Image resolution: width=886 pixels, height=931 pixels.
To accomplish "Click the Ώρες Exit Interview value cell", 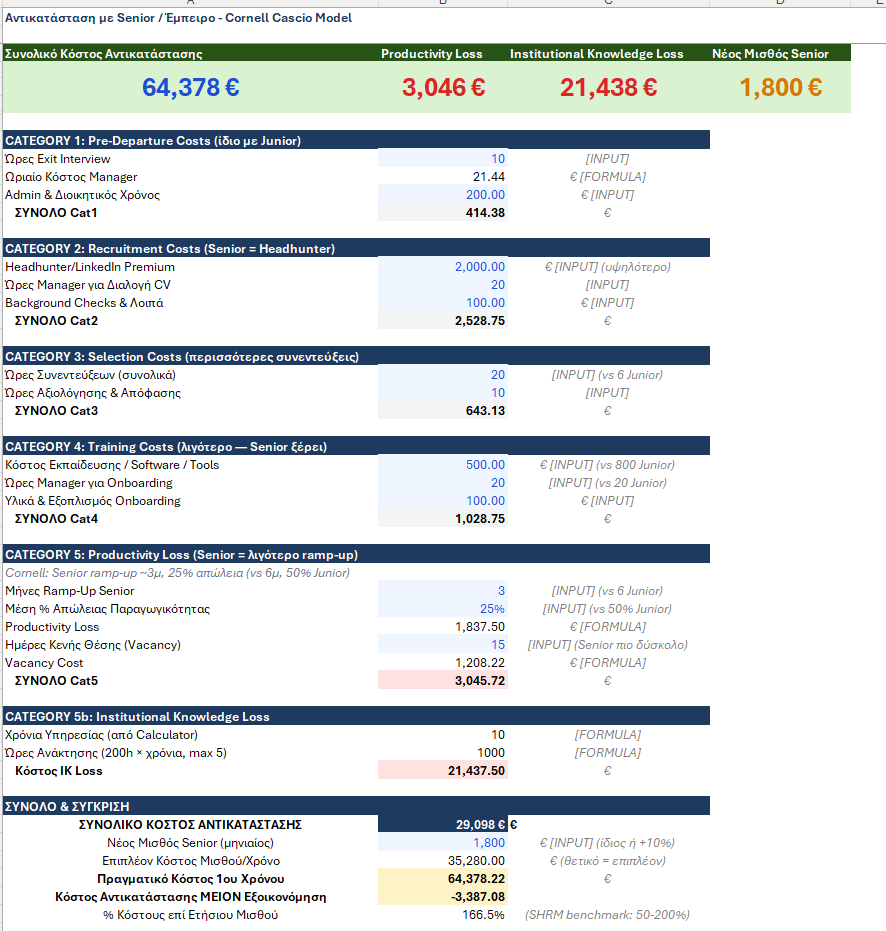I will click(x=443, y=159).
